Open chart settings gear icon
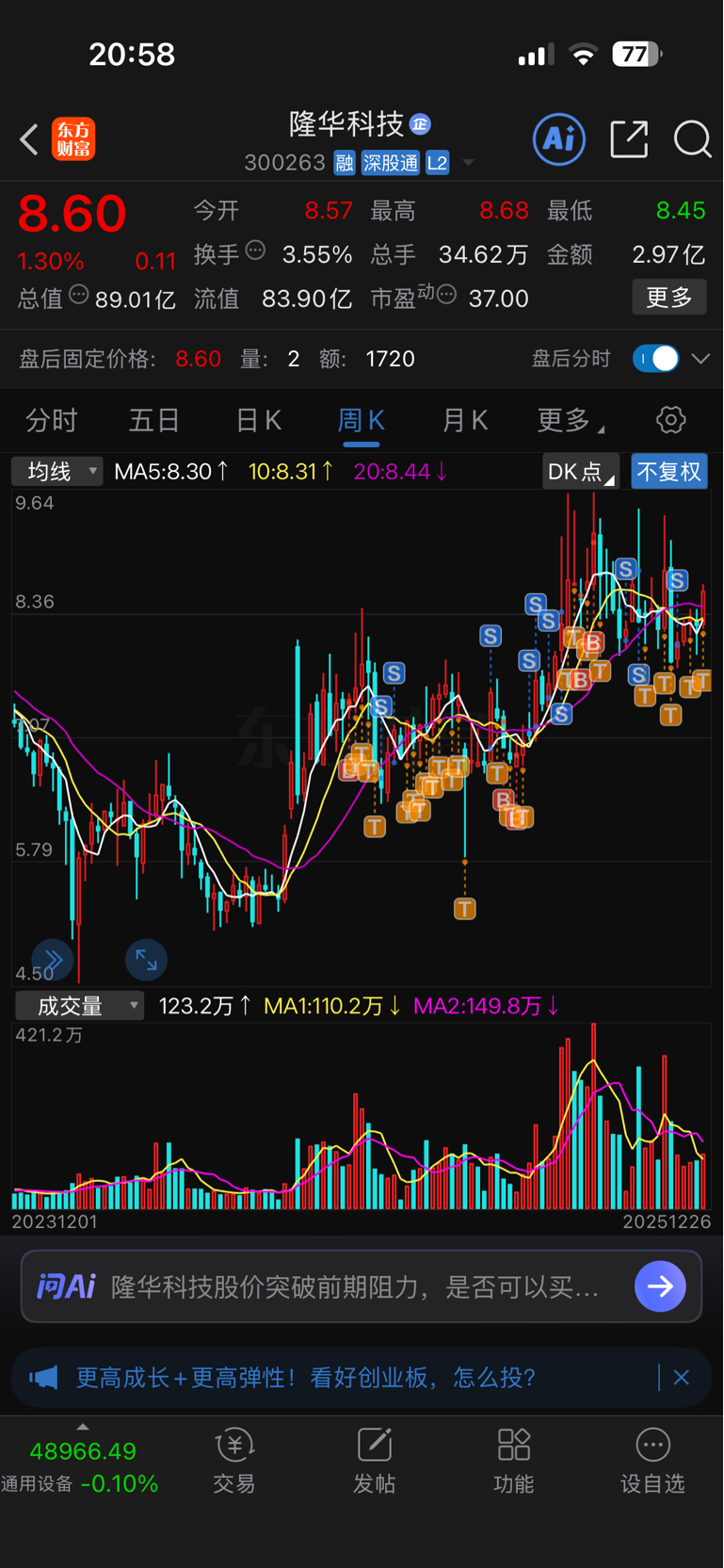The height and width of the screenshot is (1568, 724). pyautogui.click(x=670, y=420)
